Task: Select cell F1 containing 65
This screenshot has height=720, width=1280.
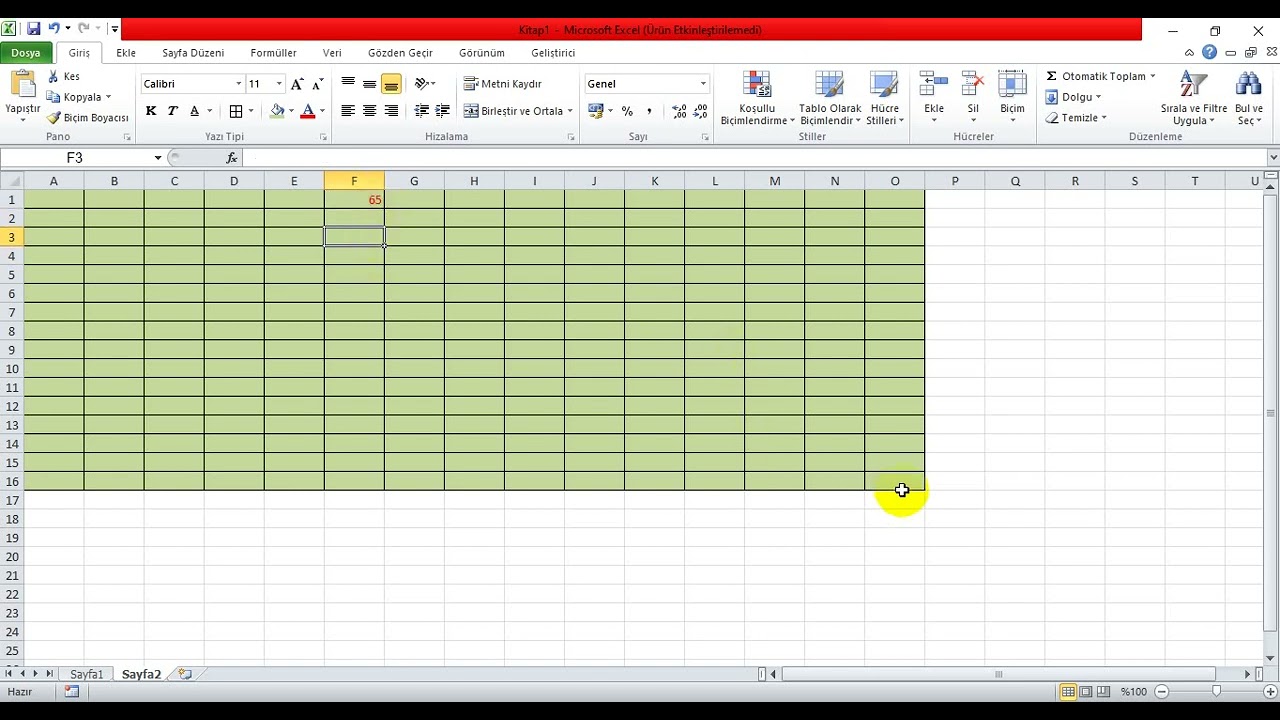Action: coord(354,200)
